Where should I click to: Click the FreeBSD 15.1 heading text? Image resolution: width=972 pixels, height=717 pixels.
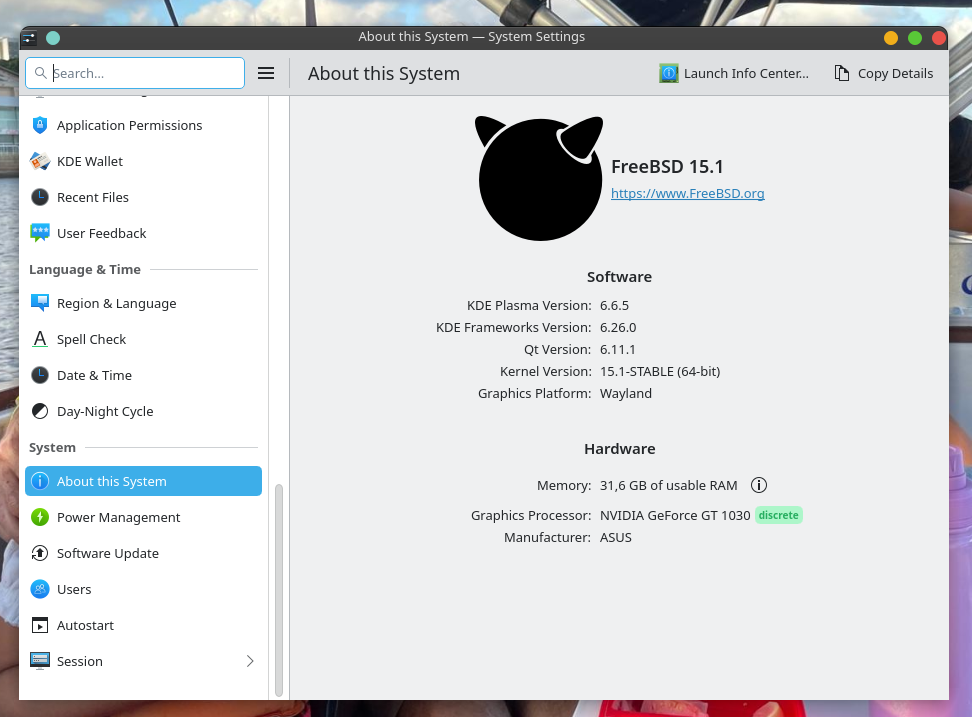click(667, 167)
